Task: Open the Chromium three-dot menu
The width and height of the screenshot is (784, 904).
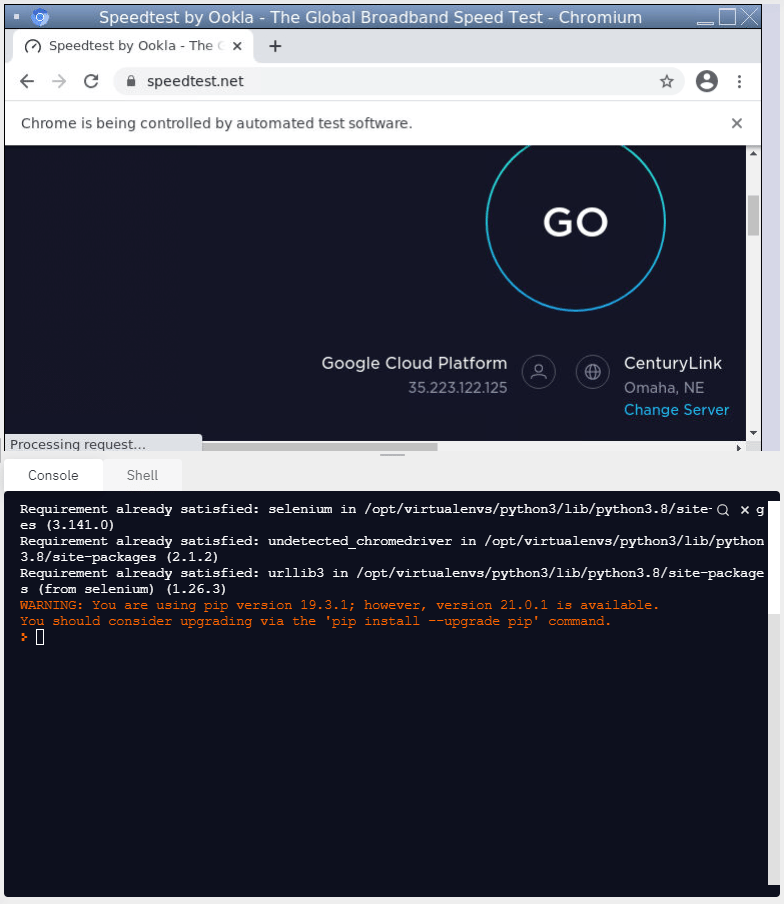Action: click(x=739, y=81)
